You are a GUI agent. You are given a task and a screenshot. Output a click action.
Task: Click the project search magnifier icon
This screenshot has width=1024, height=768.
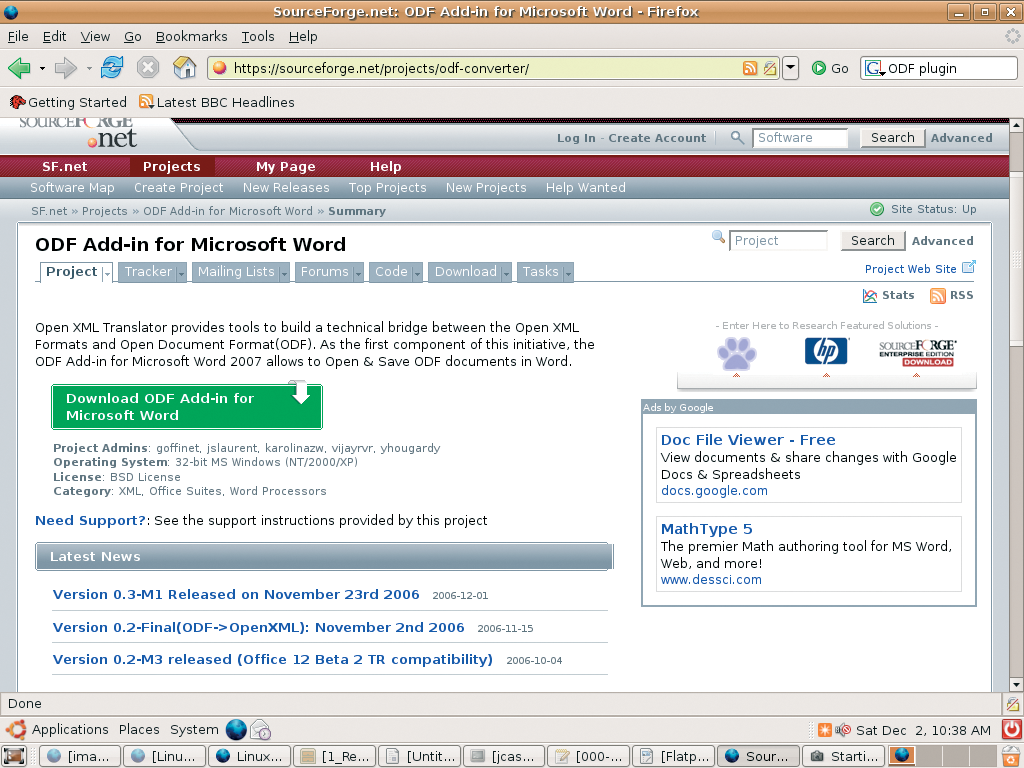[718, 238]
